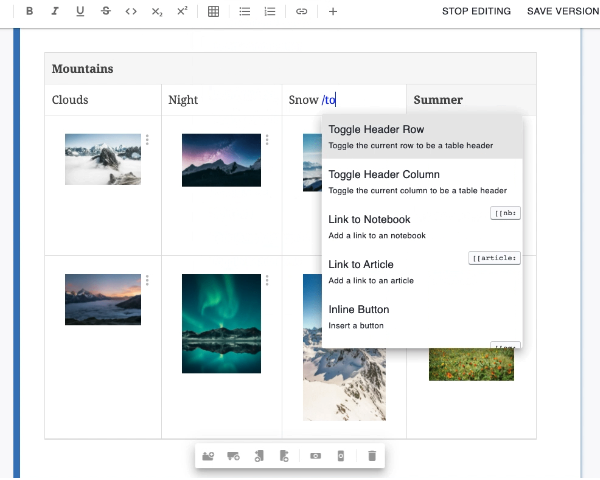Click SAVE VERSION button

pyautogui.click(x=563, y=12)
